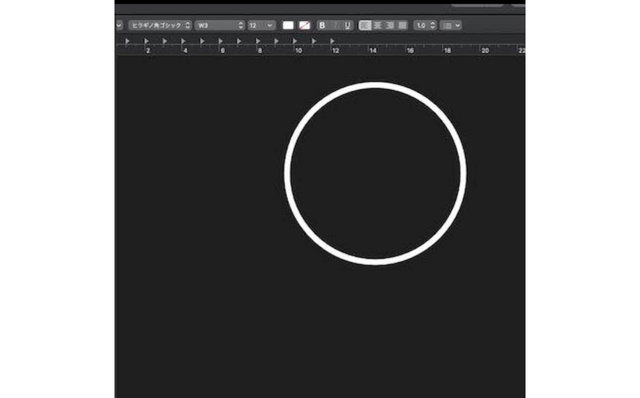Open the ヒラギノ角ゴシック font family dropdown
The width and height of the screenshot is (640, 398).
click(x=160, y=25)
